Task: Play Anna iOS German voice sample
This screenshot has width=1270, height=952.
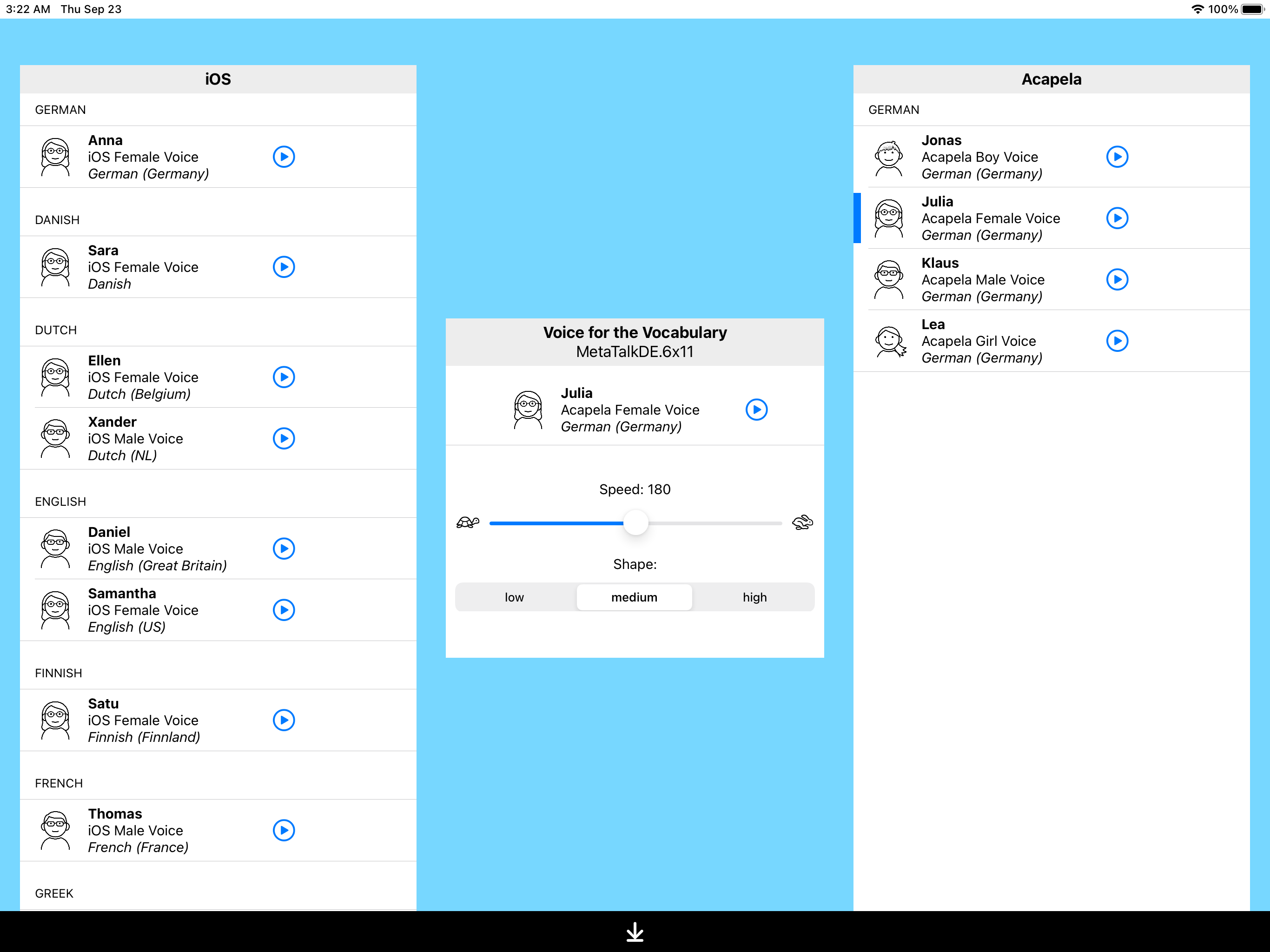Action: pos(284,157)
